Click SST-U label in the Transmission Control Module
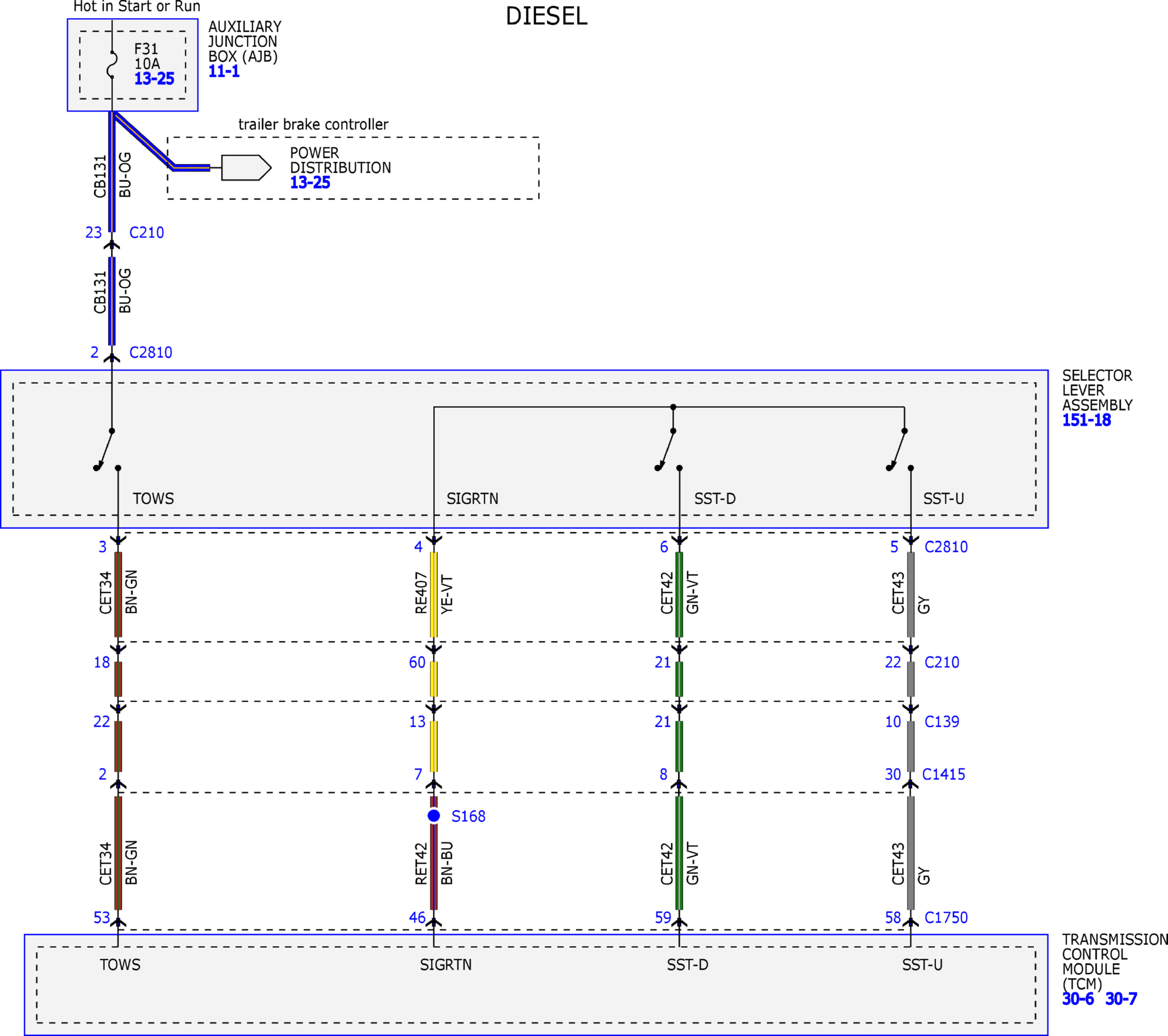This screenshot has width=1168, height=1036. tap(922, 965)
